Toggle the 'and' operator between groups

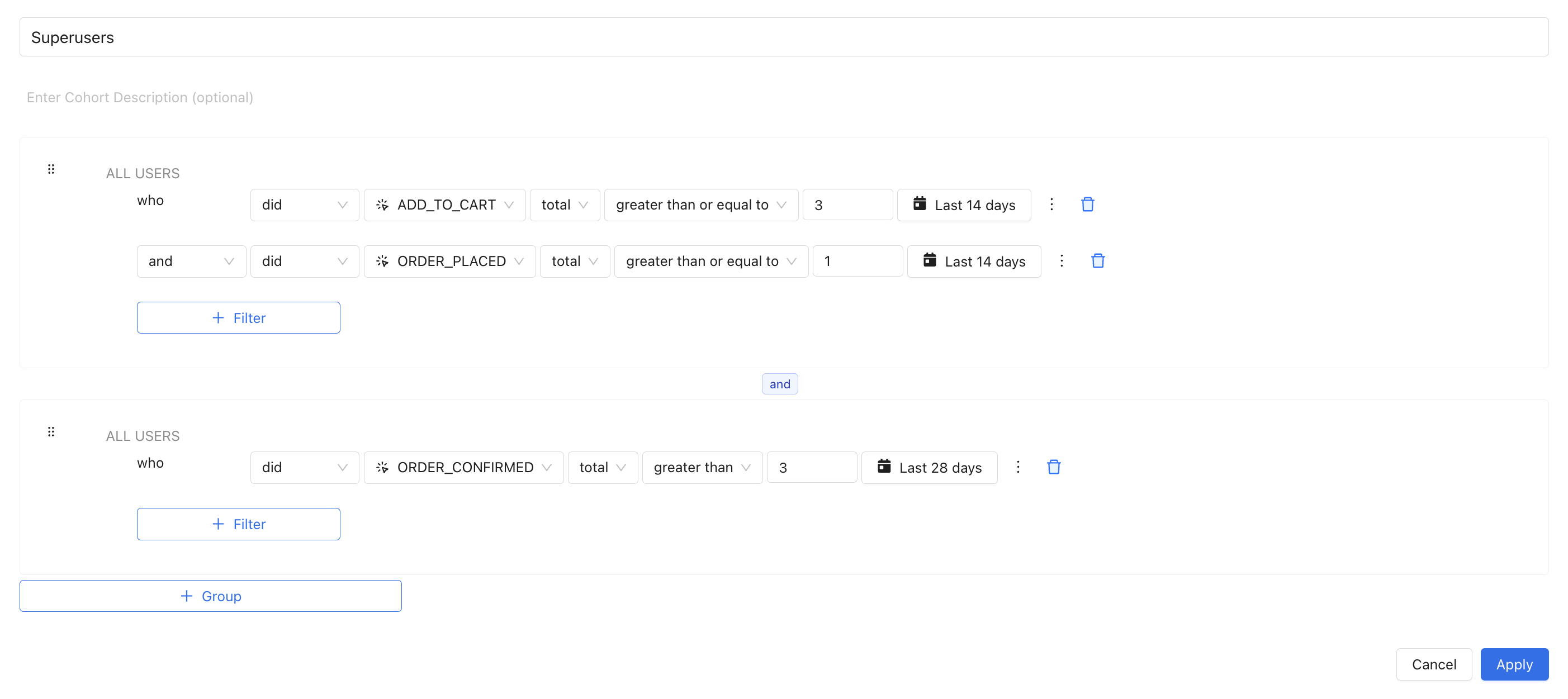pyautogui.click(x=779, y=384)
